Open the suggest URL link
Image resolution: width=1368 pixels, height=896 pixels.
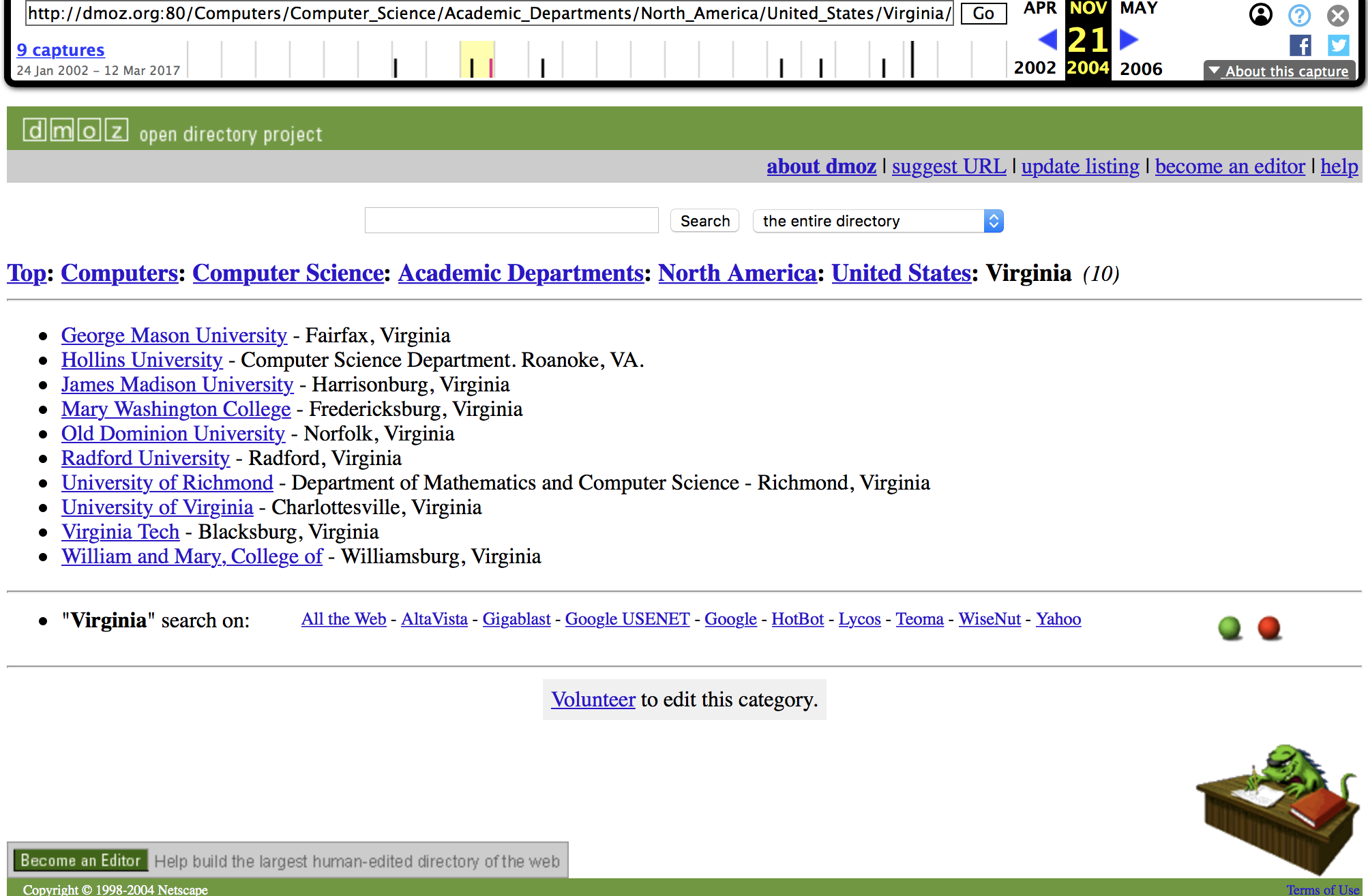[949, 166]
